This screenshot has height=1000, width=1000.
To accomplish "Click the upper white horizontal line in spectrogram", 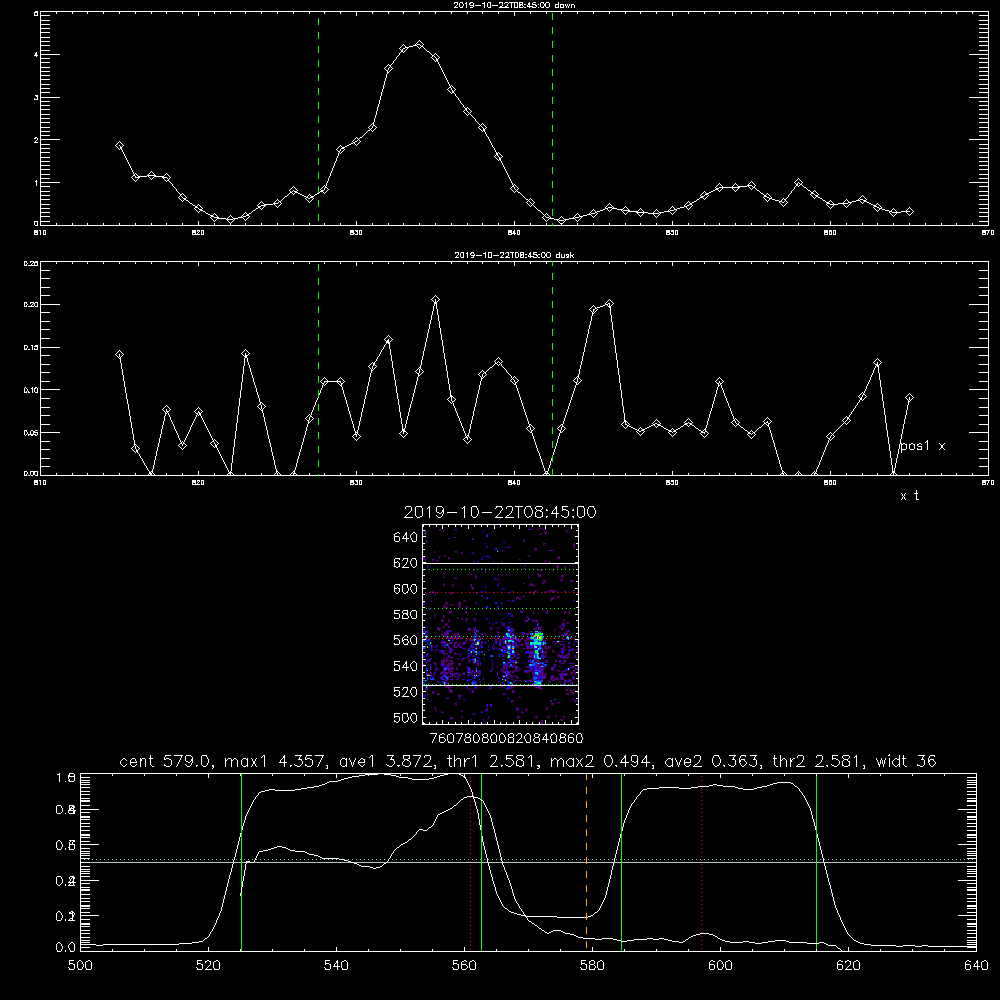I will [501, 563].
